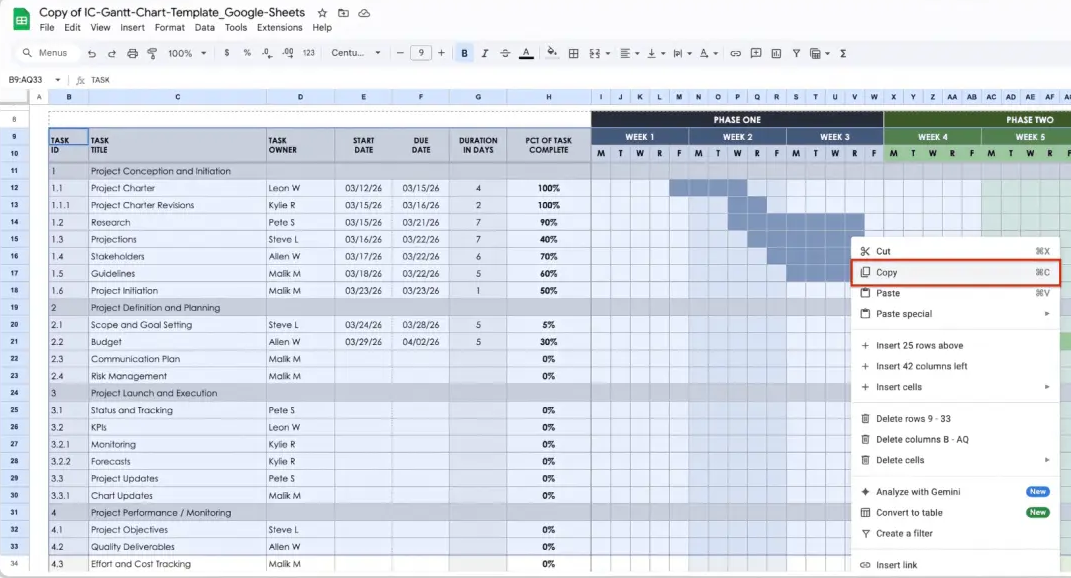Image resolution: width=1071 pixels, height=578 pixels.
Task: Choose Analyze with Gemini
Action: pos(930,491)
